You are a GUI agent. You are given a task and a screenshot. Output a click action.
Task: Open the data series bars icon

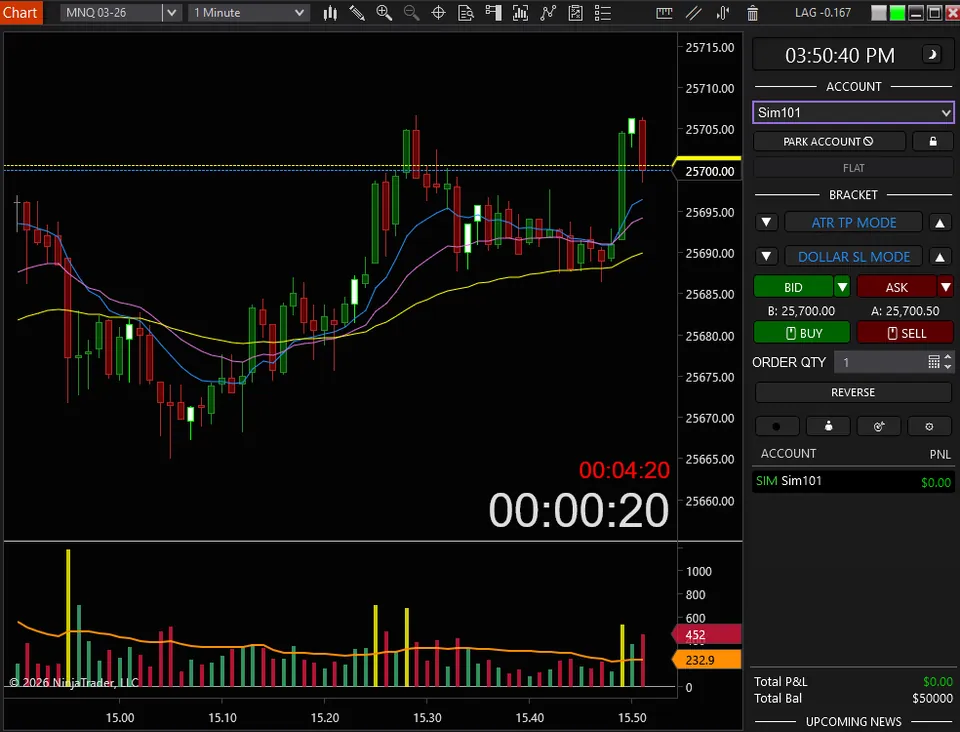coord(520,13)
